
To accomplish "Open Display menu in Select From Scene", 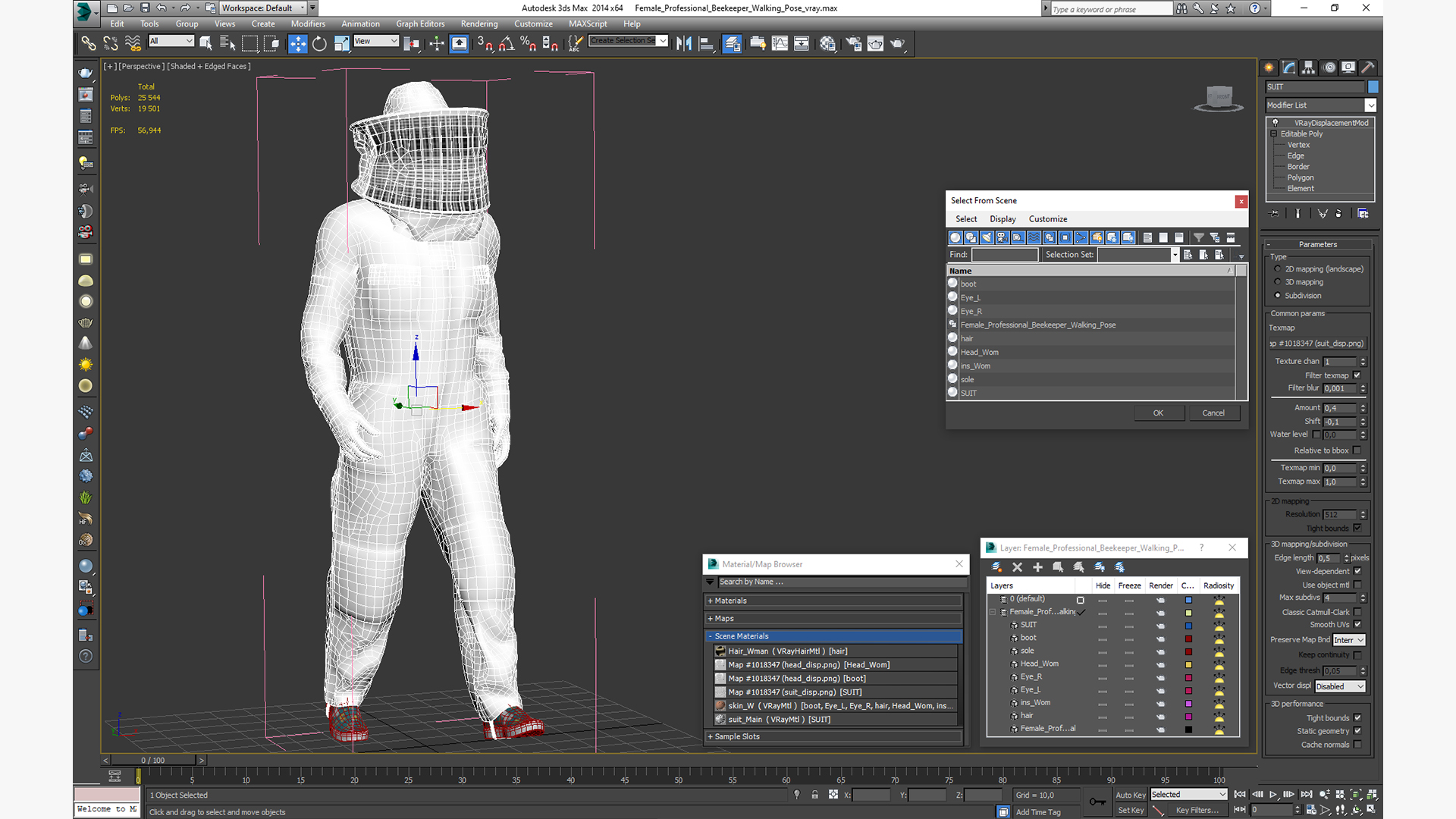I will pyautogui.click(x=1003, y=219).
